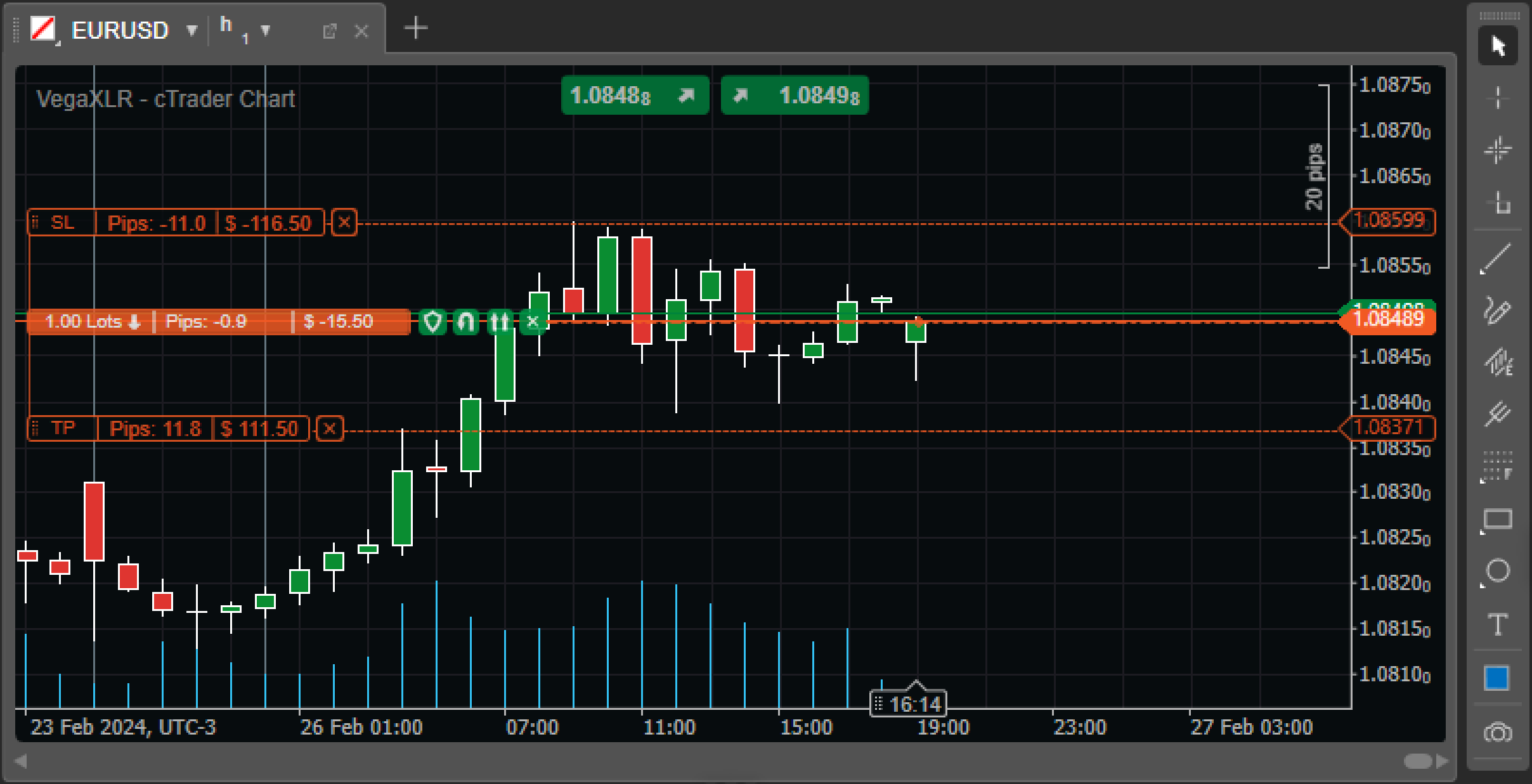The width and height of the screenshot is (1532, 784).
Task: Select the rectangle shape tool
Action: pyautogui.click(x=1498, y=520)
